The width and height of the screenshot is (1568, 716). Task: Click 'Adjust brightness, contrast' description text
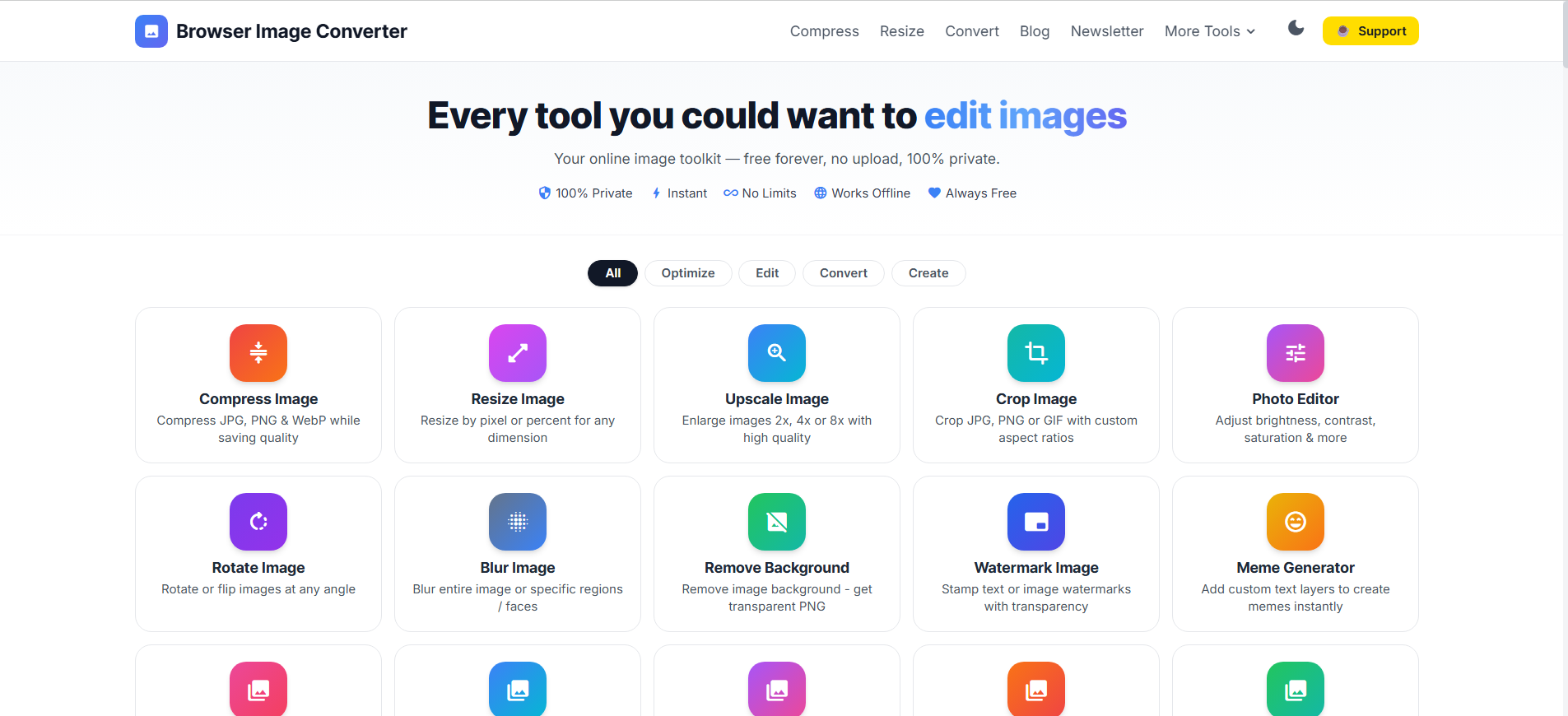click(1296, 429)
